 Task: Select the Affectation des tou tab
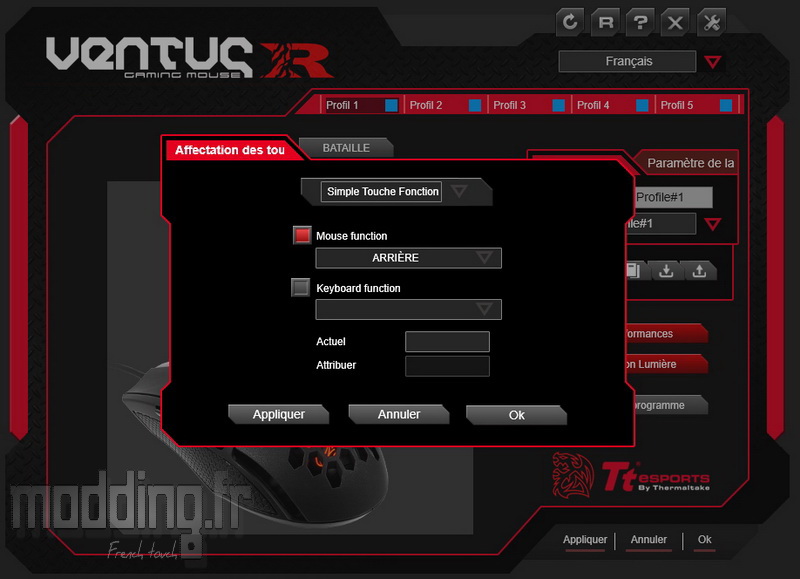[x=231, y=149]
